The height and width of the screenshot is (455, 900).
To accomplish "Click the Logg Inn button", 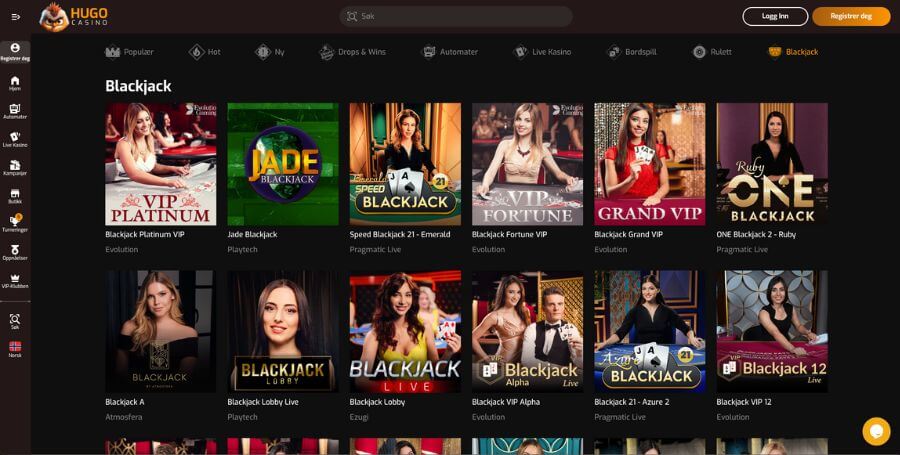I will click(x=775, y=17).
